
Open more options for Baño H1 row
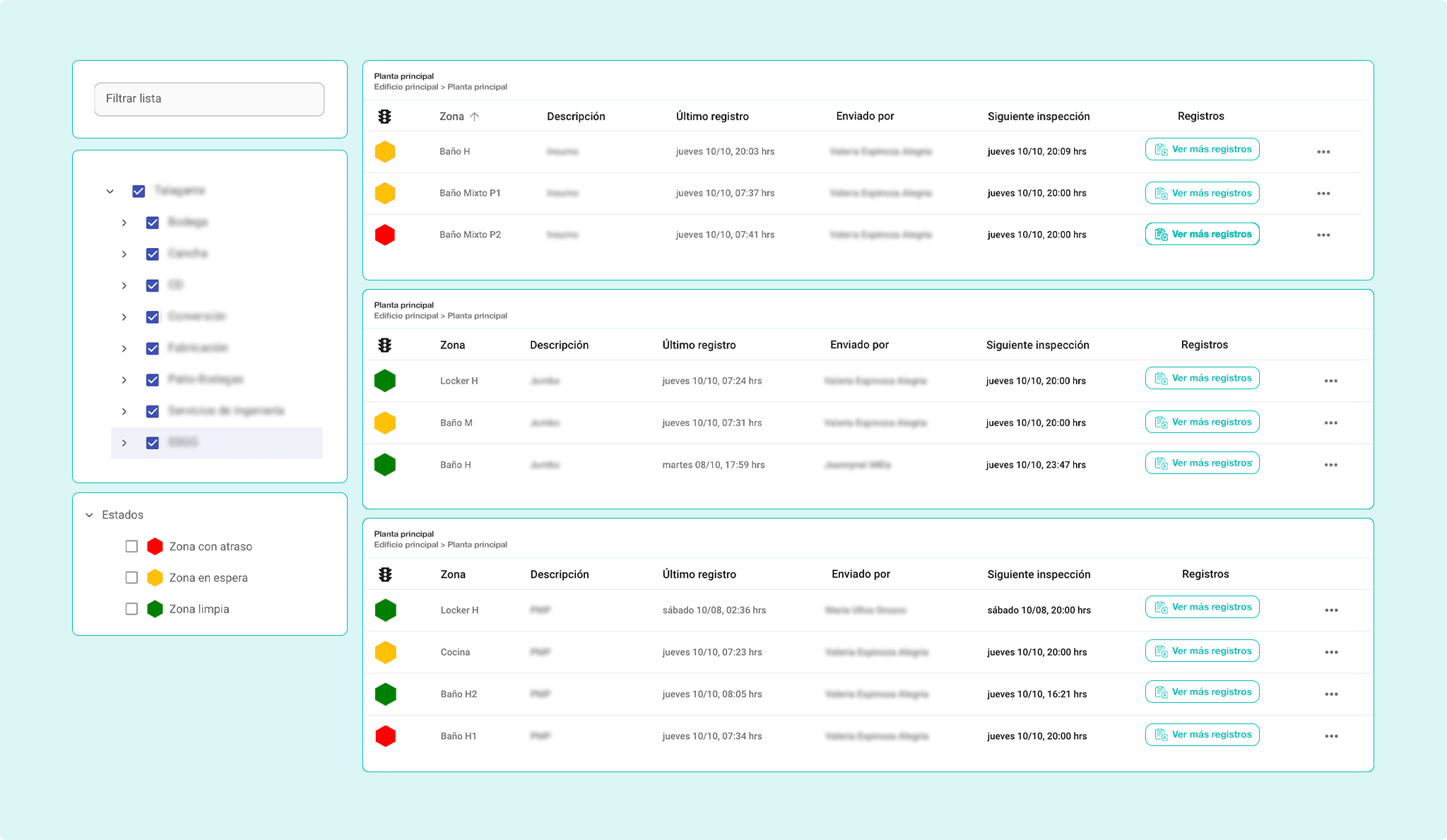coord(1331,736)
